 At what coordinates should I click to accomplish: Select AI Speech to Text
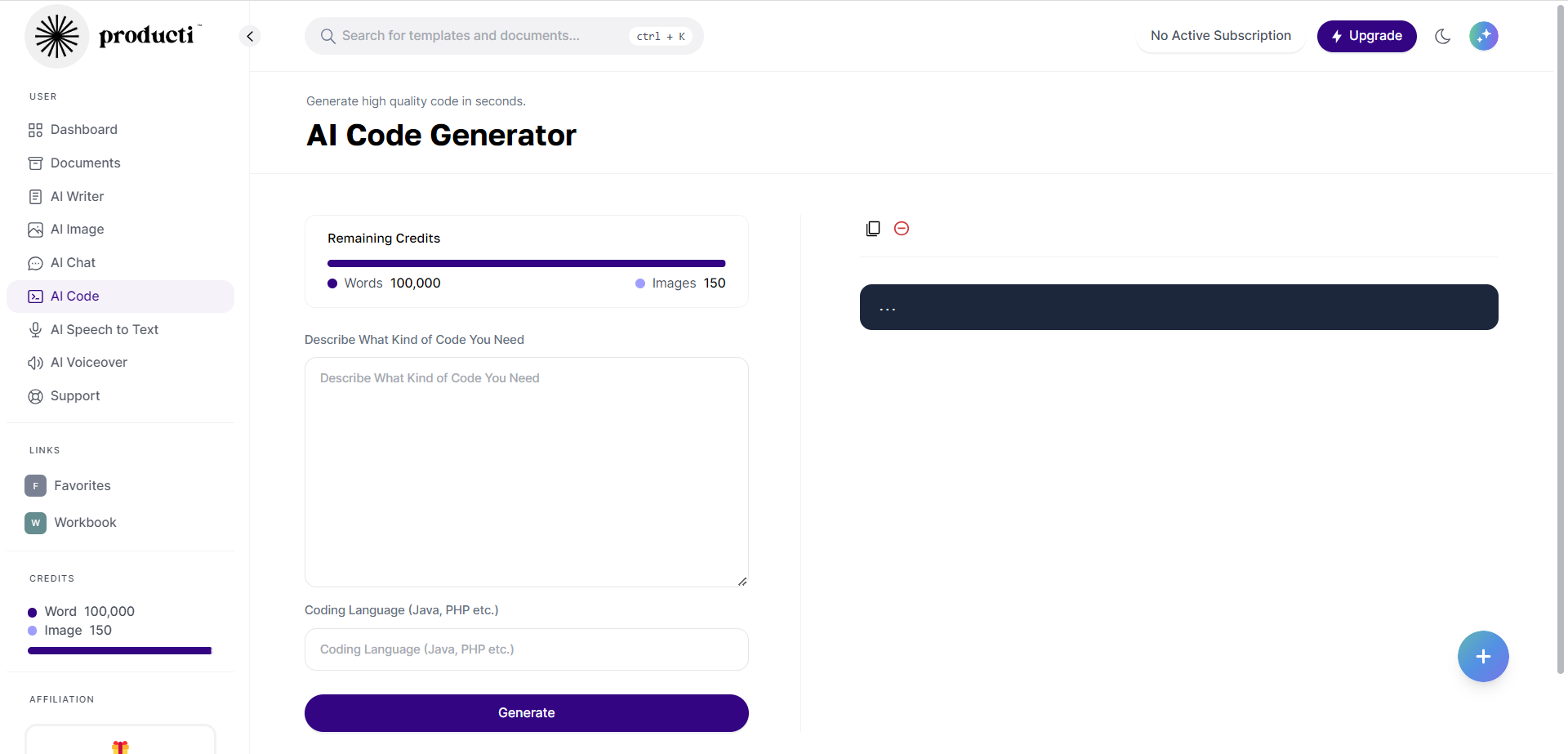[104, 330]
